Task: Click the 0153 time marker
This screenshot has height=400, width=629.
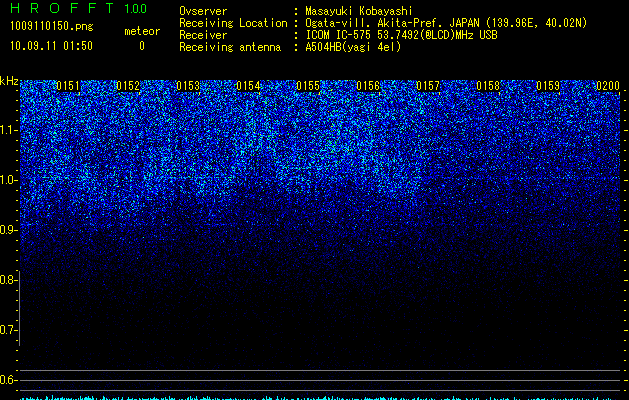Action: (188, 86)
